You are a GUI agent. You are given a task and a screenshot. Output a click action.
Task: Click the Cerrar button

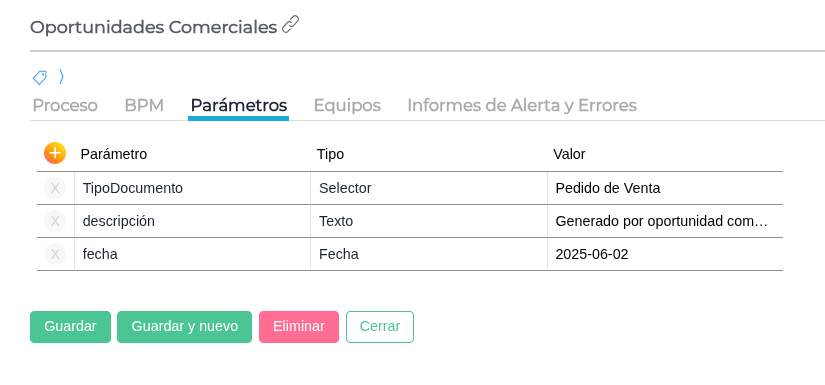pos(380,327)
